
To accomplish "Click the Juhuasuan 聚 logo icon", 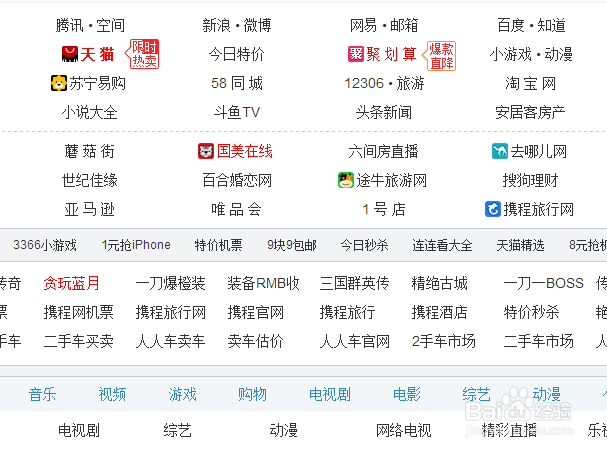I will [356, 54].
